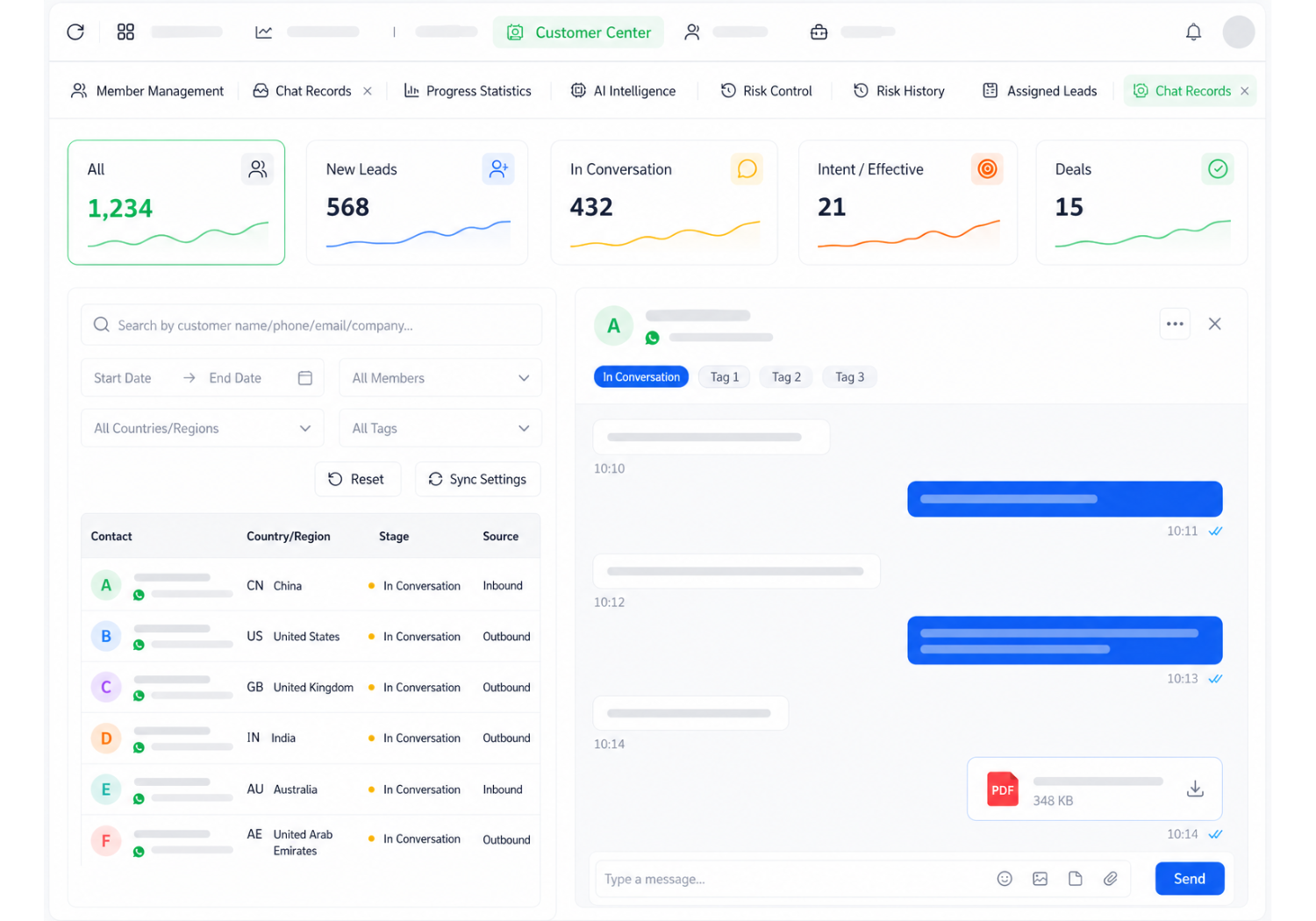Click the checkmark icon on Deals card
This screenshot has height=921, width=1316.
1218,169
